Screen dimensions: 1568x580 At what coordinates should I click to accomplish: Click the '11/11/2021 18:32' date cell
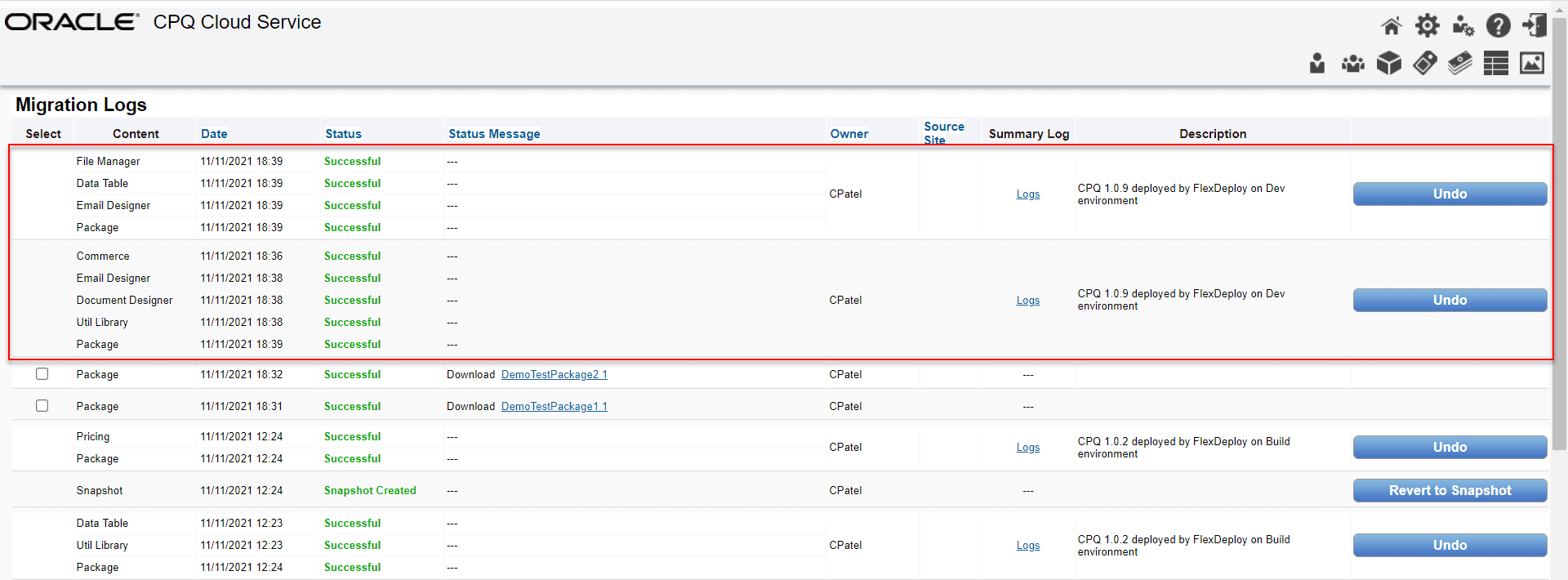242,375
